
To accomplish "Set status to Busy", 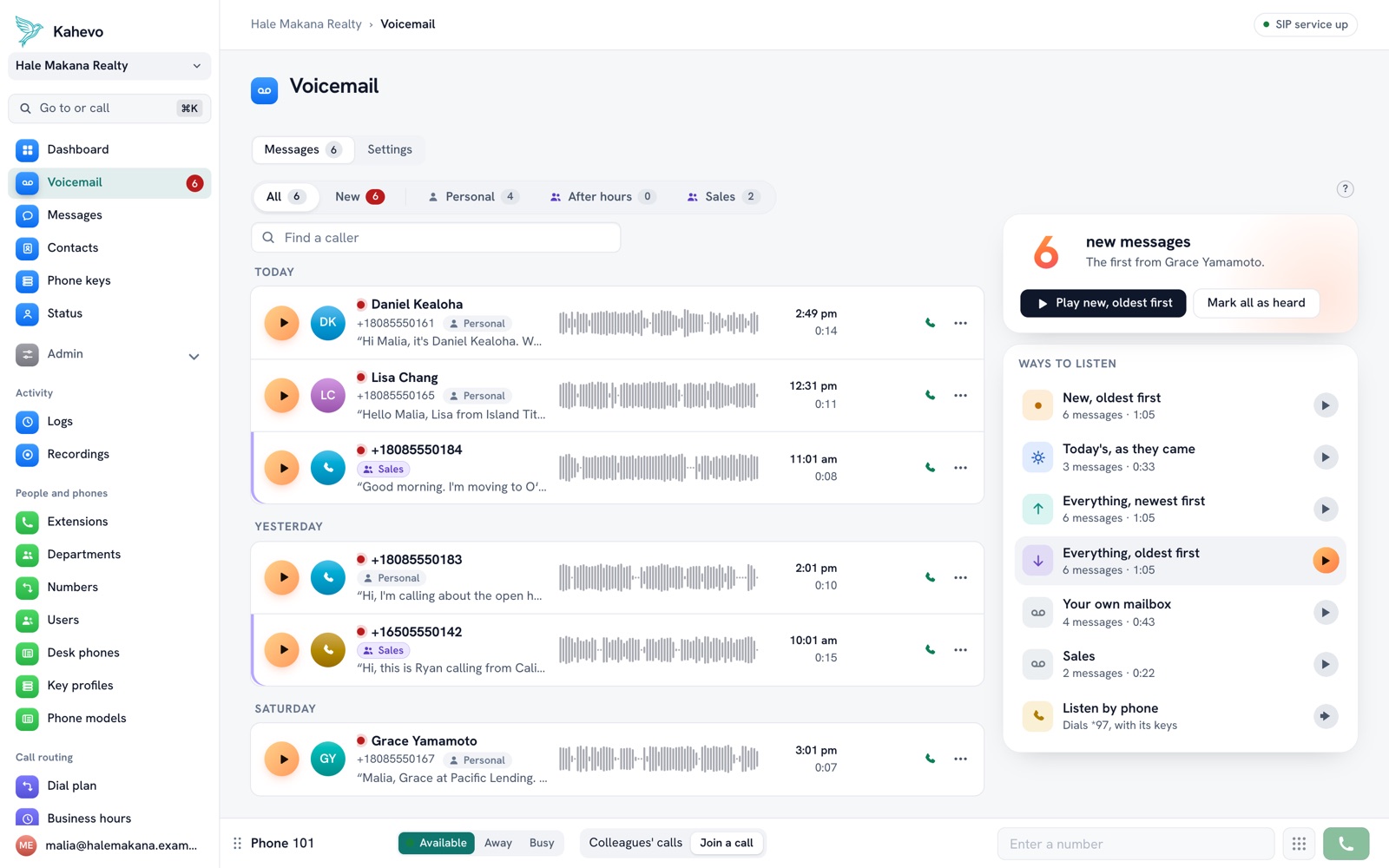I will coord(542,843).
